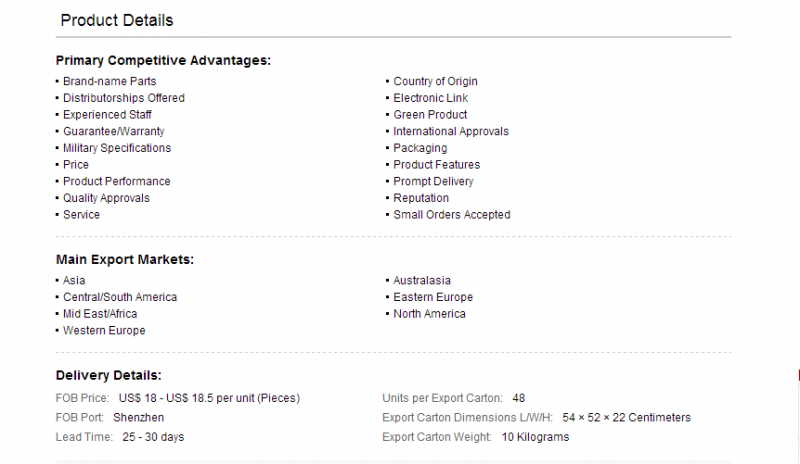Click the FOB Price value text
The image size is (800, 464).
point(209,398)
